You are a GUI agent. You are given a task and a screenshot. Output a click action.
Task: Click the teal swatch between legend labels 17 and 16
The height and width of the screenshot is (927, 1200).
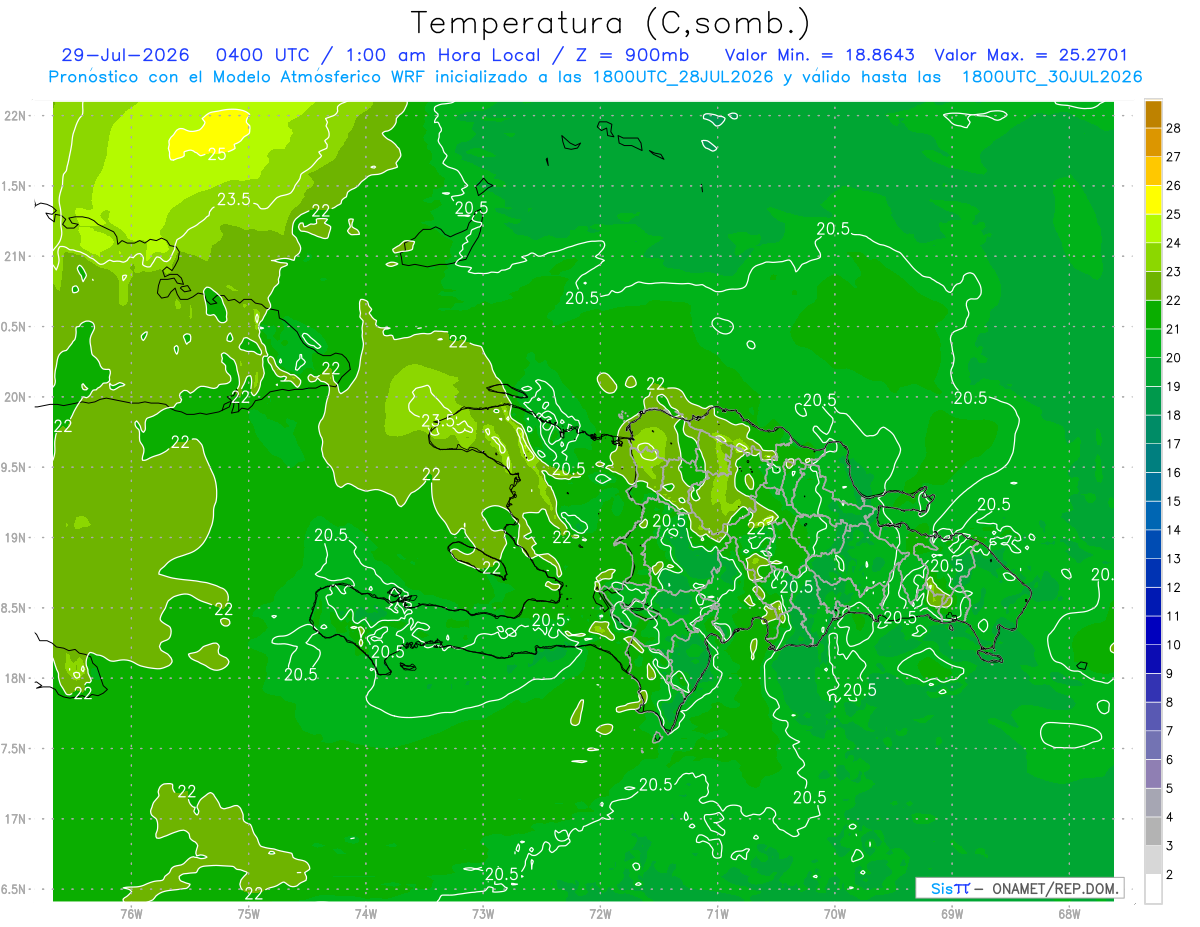click(x=1153, y=459)
